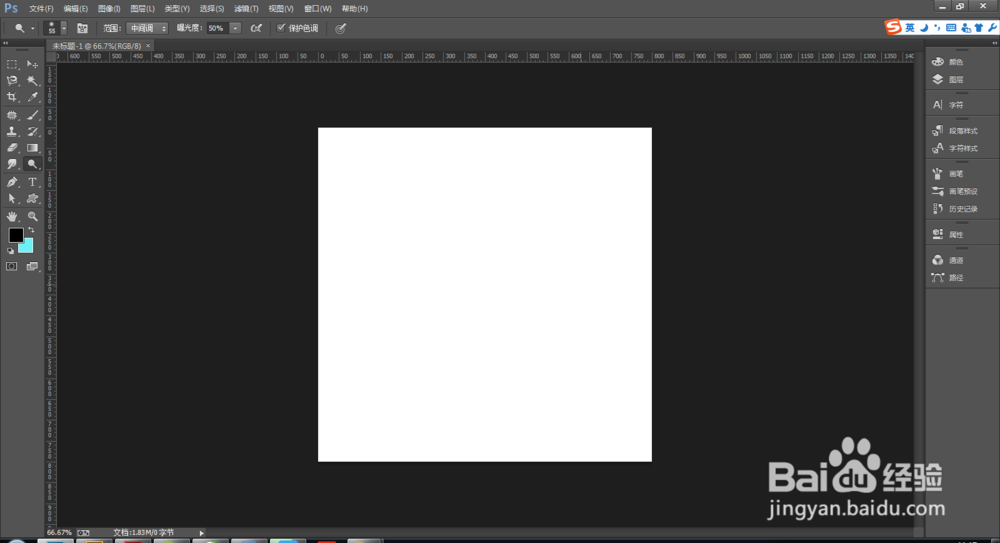Swap foreground and background colors
Viewport: 1000px width, 543px height.
[x=31, y=230]
